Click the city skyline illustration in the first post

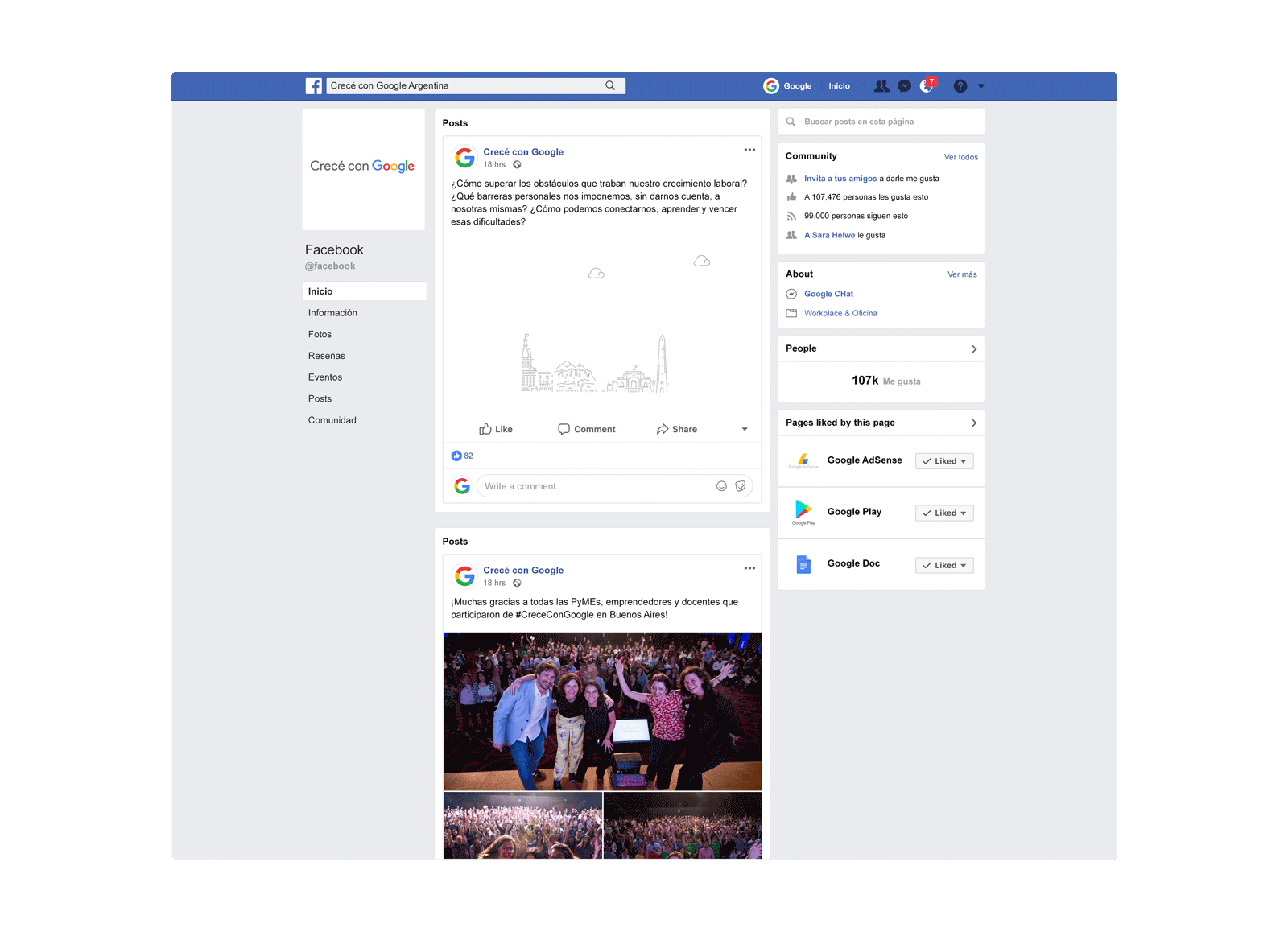pyautogui.click(x=594, y=364)
